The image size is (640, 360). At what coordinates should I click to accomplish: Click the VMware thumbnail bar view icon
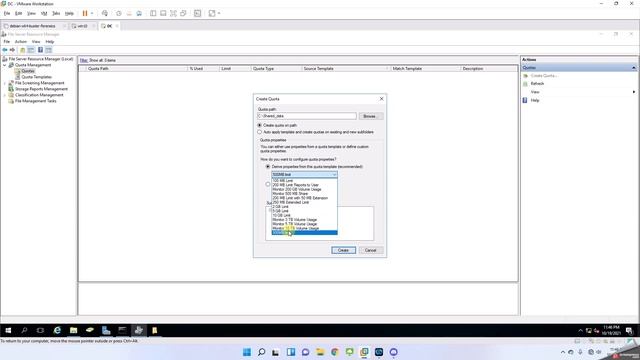[x=163, y=13]
